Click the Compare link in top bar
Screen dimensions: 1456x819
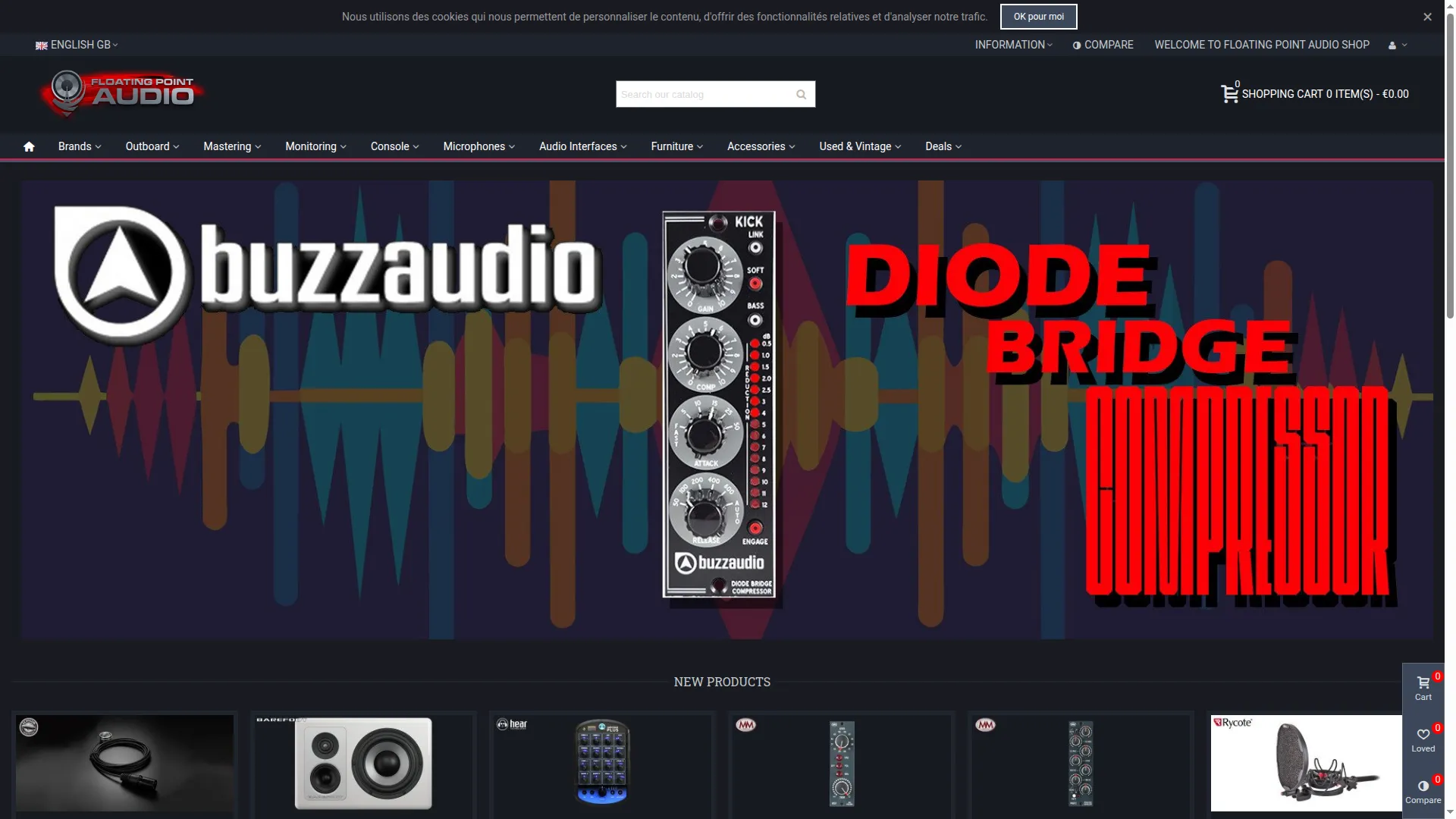click(1103, 45)
